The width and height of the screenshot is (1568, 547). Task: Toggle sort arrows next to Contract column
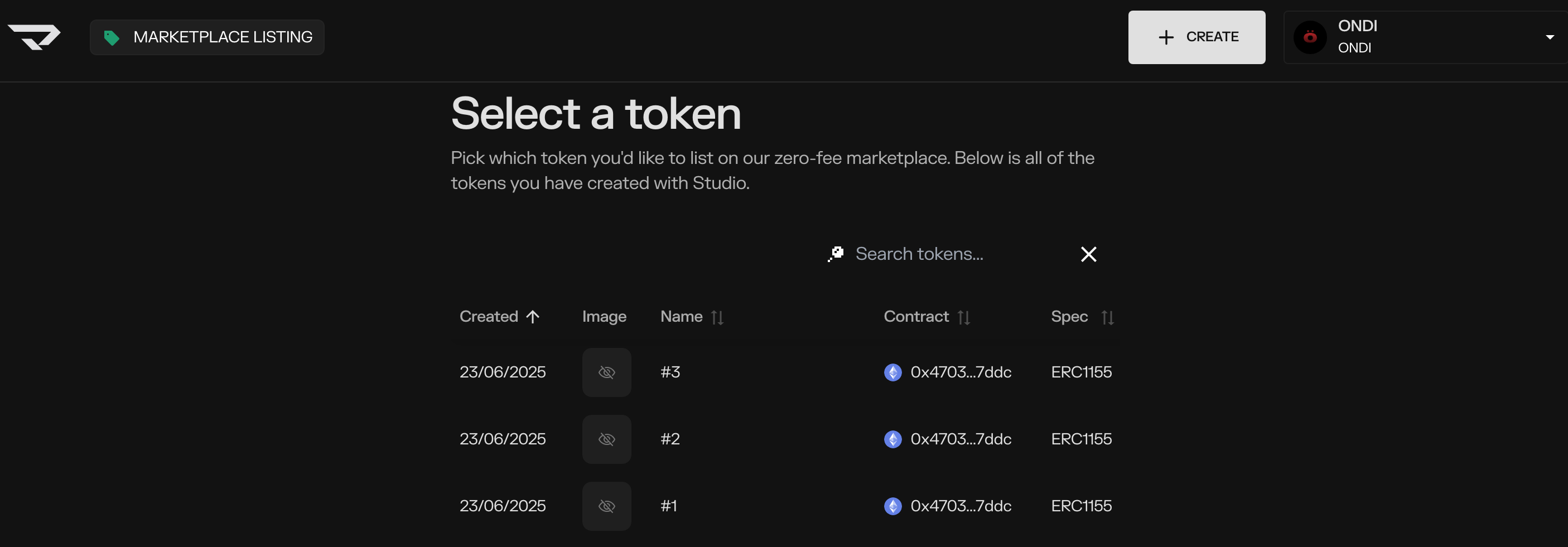point(963,318)
